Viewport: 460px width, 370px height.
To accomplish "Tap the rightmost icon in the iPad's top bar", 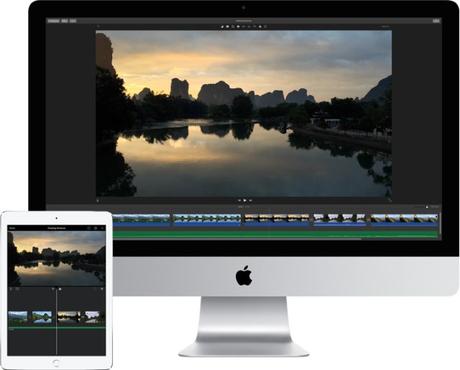I will click(102, 228).
